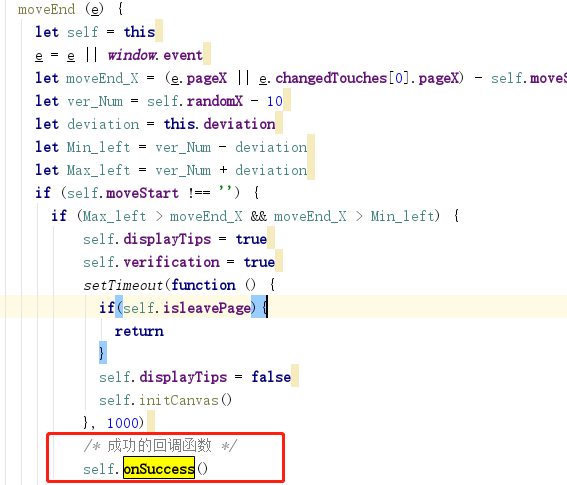
Task: Click the success callback Chinese comment
Action: point(159,446)
